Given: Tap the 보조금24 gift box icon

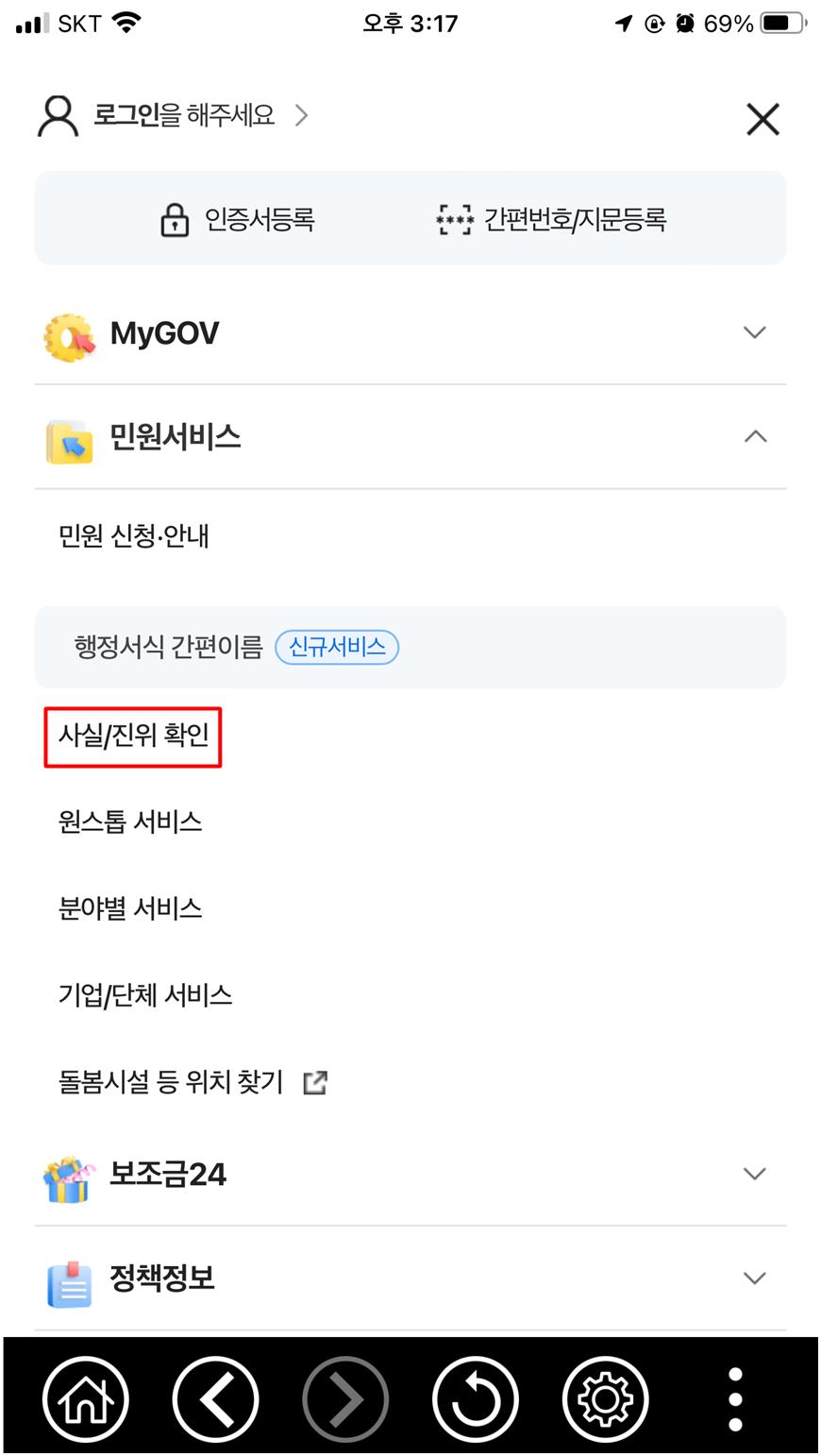Looking at the screenshot, I should pos(70,1179).
